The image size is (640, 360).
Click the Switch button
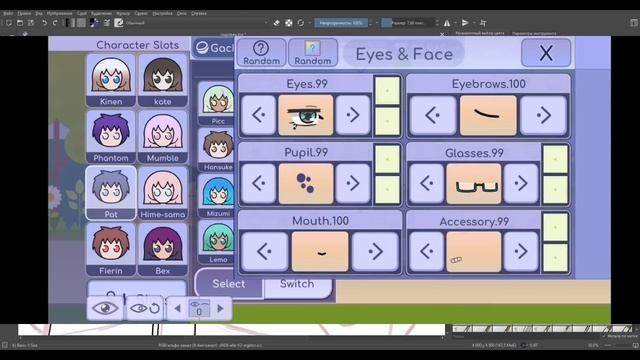[297, 285]
